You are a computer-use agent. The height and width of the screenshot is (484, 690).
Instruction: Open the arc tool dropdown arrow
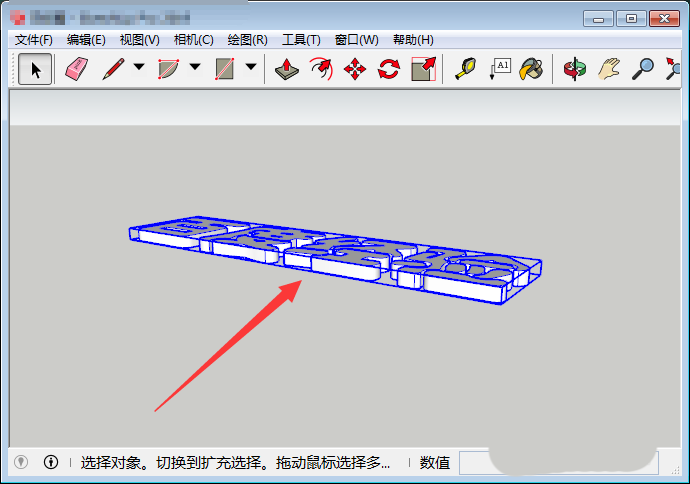pos(195,67)
